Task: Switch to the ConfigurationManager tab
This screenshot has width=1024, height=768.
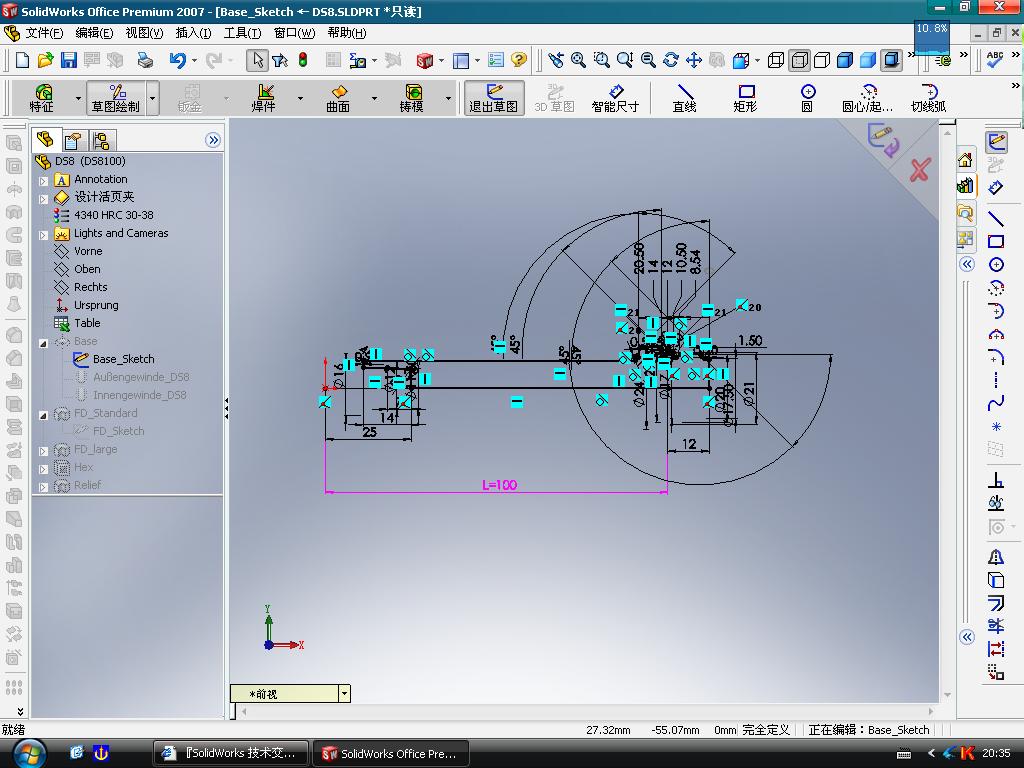Action: (x=101, y=140)
